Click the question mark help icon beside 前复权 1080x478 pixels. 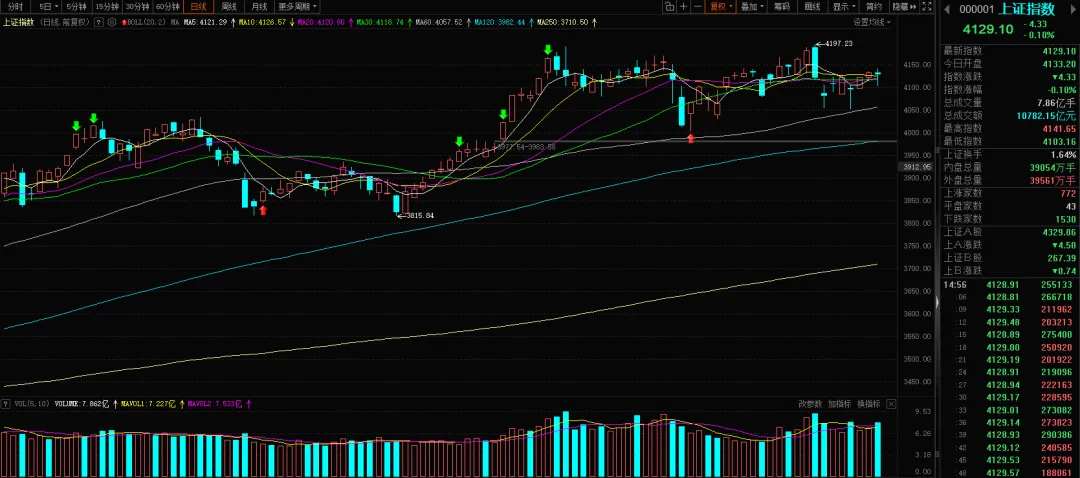(98, 22)
